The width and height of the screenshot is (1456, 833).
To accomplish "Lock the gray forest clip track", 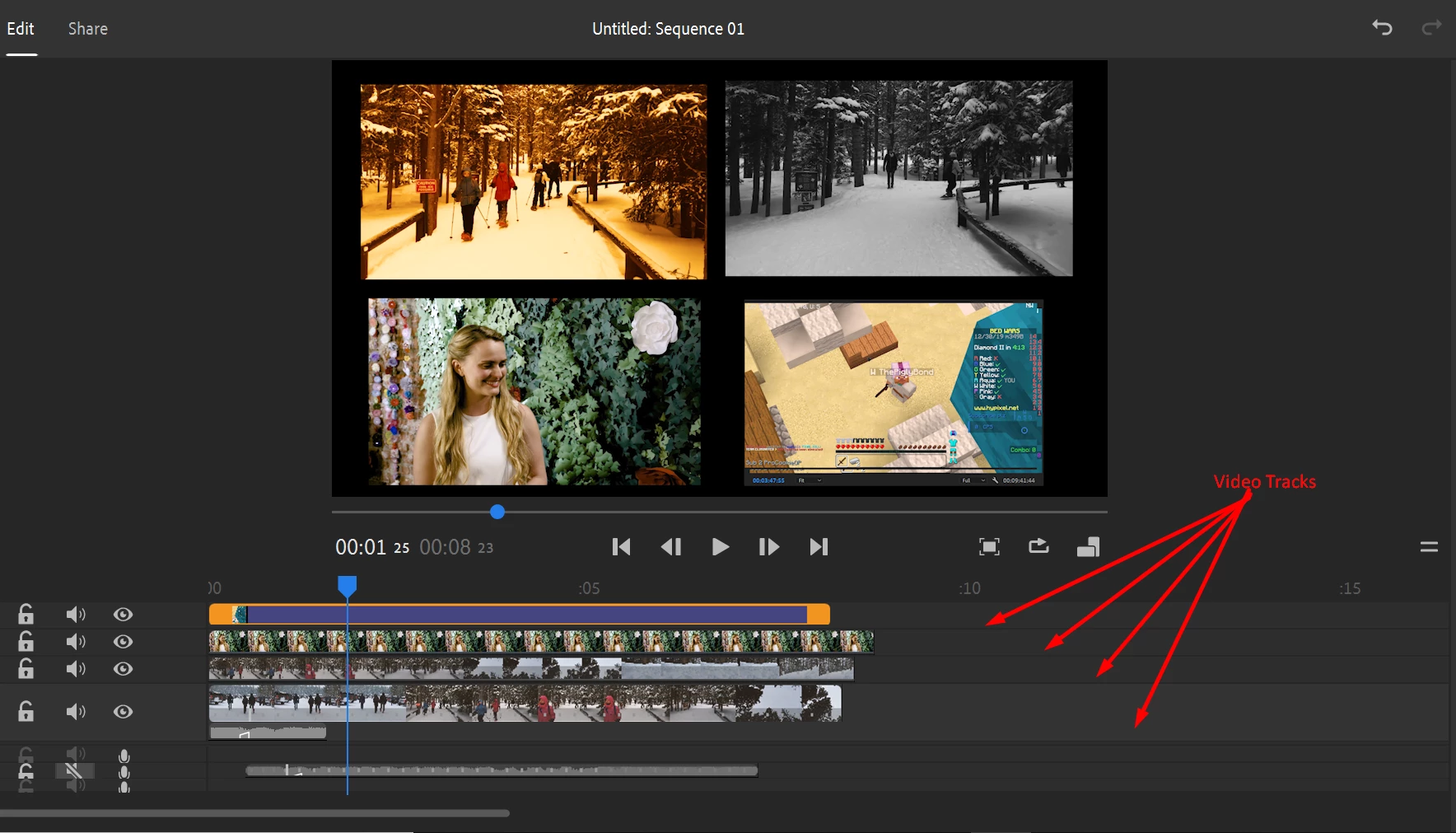I will click(x=26, y=668).
